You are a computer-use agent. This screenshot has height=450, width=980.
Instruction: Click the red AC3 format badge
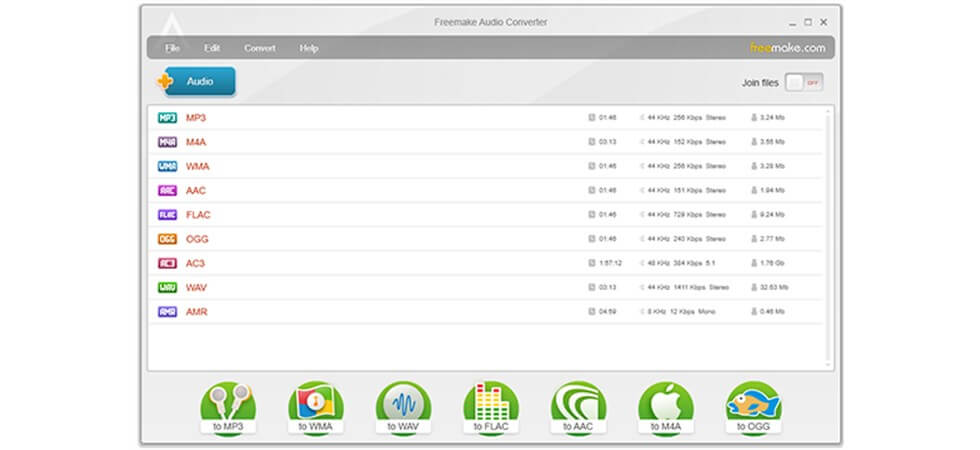point(168,263)
